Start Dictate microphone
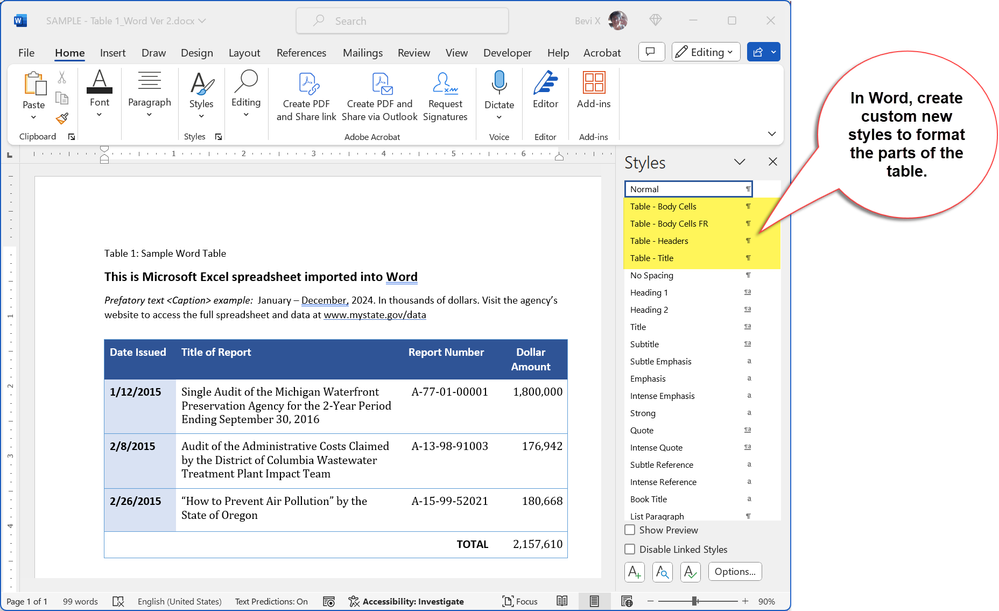 (x=499, y=83)
